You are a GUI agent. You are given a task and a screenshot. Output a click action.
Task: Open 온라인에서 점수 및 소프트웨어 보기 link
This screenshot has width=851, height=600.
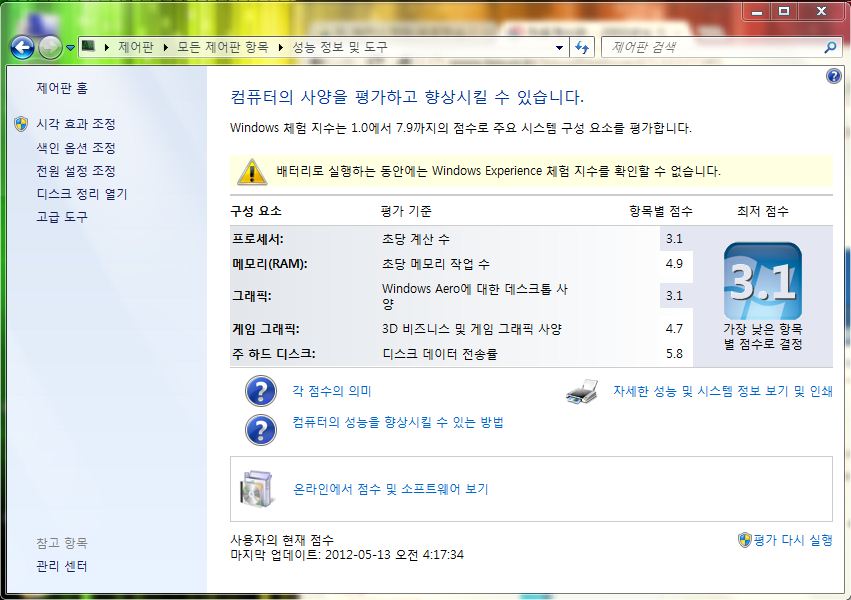pos(391,489)
